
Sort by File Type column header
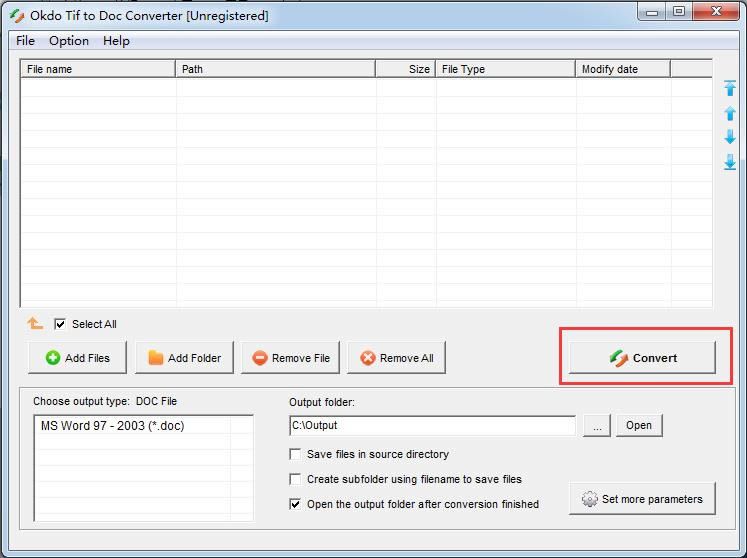505,69
